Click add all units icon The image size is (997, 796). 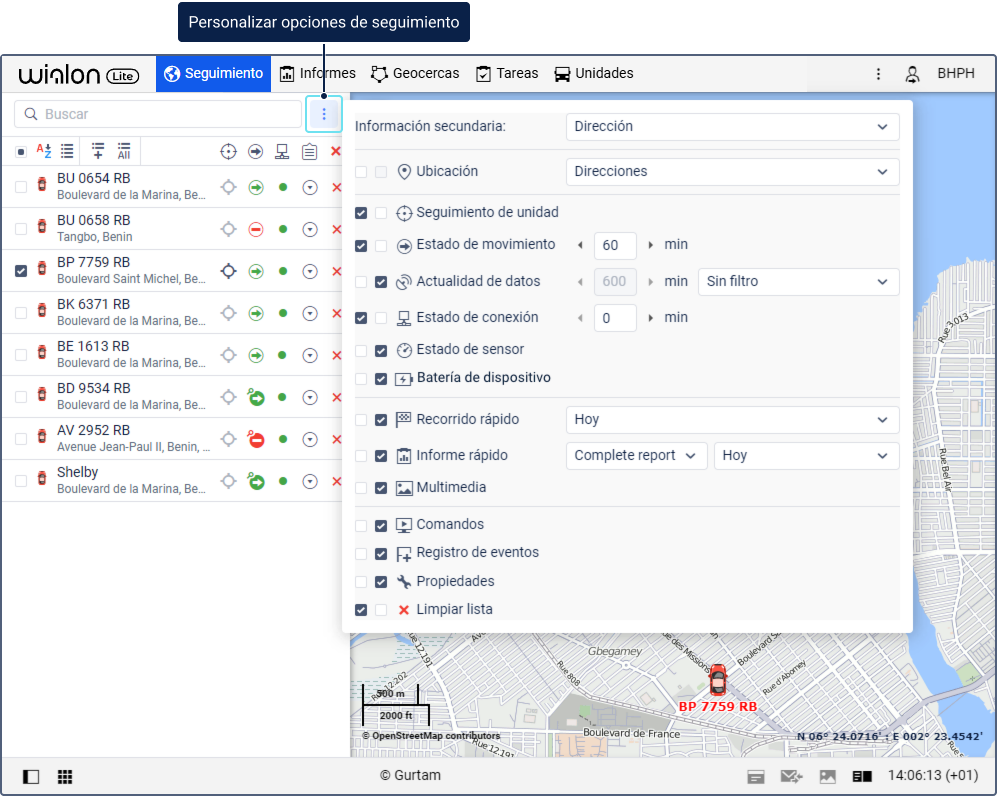(123, 151)
